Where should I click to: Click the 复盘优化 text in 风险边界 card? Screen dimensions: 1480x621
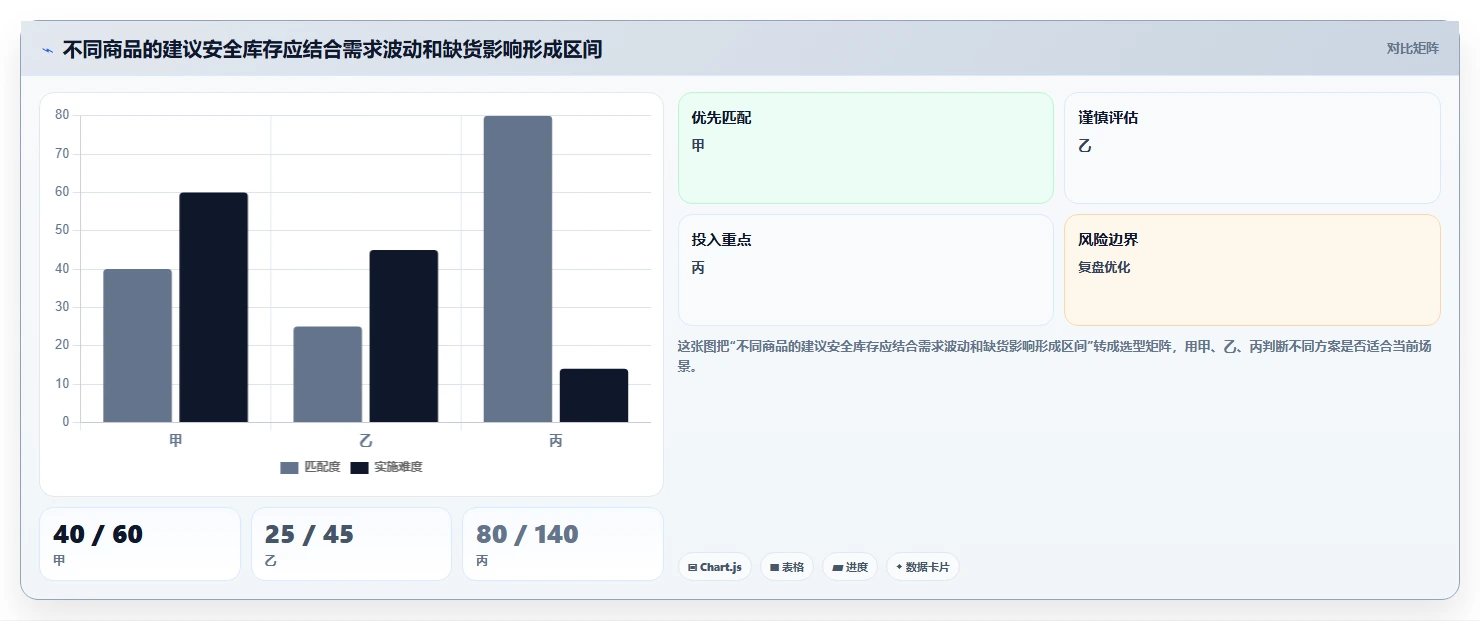pos(1104,268)
